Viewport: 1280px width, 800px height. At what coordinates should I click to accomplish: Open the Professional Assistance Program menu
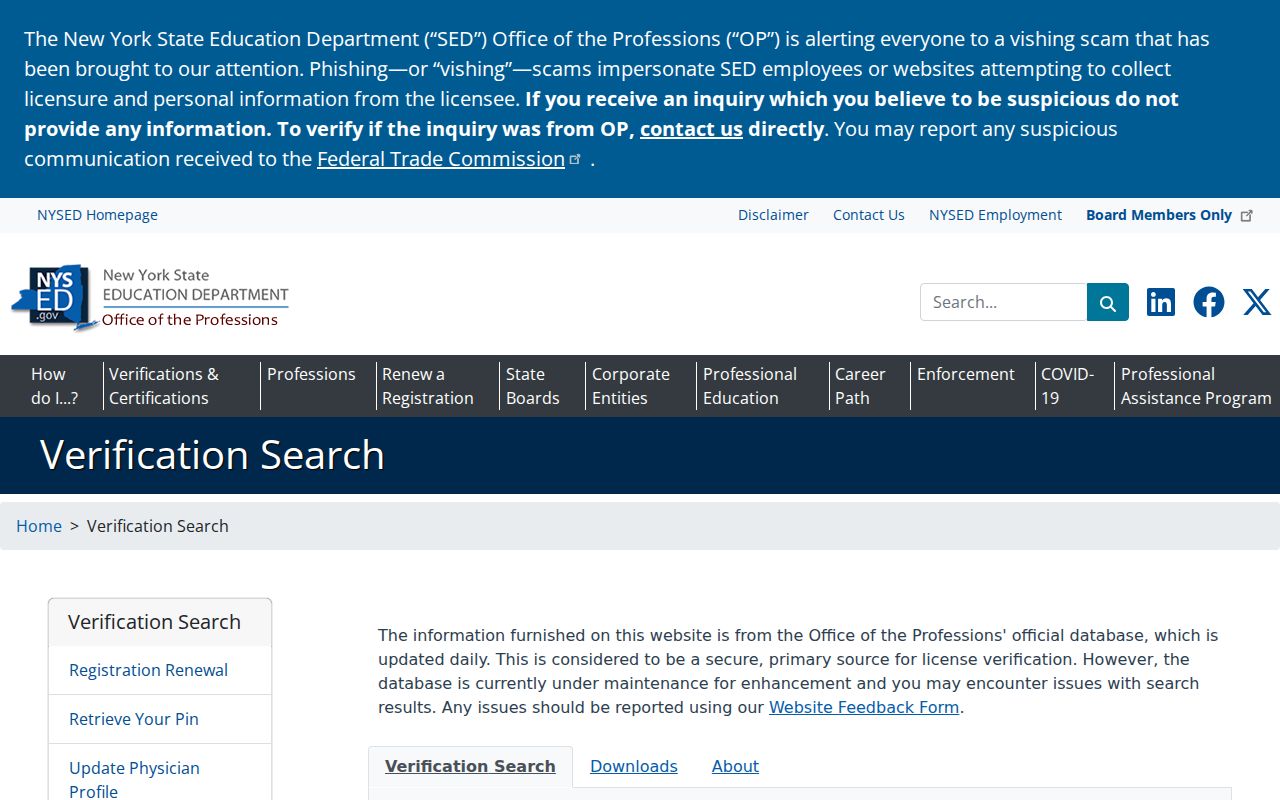point(1196,386)
